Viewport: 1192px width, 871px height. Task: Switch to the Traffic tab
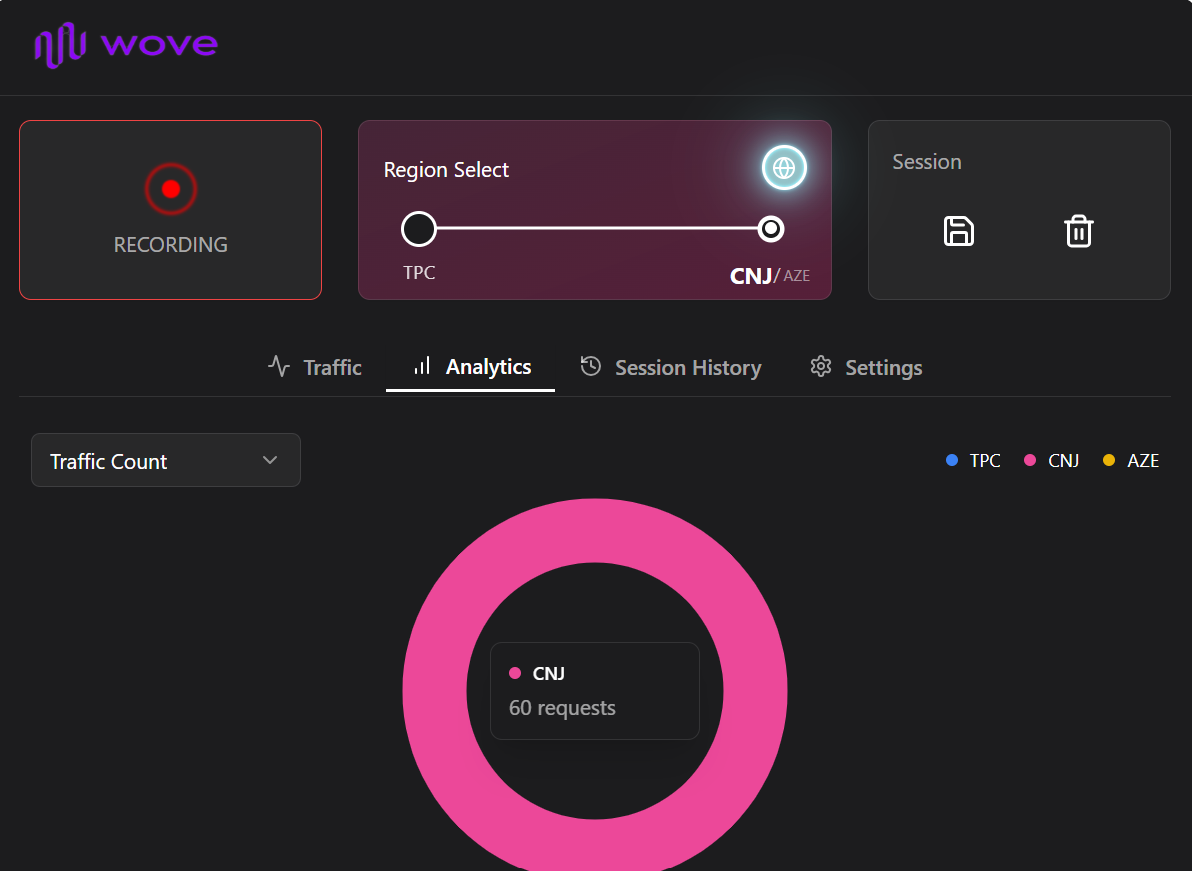pyautogui.click(x=315, y=368)
